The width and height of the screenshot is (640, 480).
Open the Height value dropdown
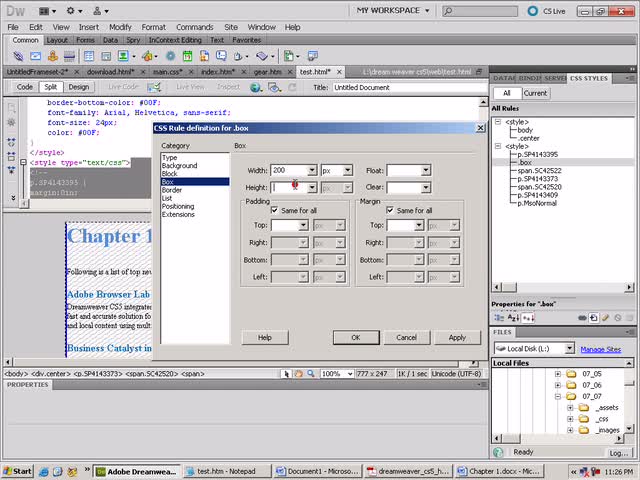coord(312,187)
